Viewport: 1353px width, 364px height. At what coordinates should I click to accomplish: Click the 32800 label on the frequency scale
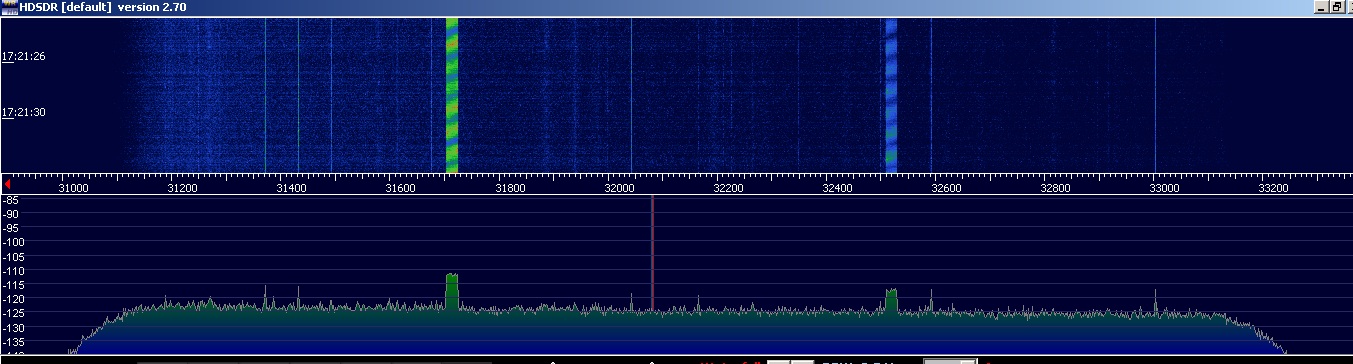(1054, 188)
